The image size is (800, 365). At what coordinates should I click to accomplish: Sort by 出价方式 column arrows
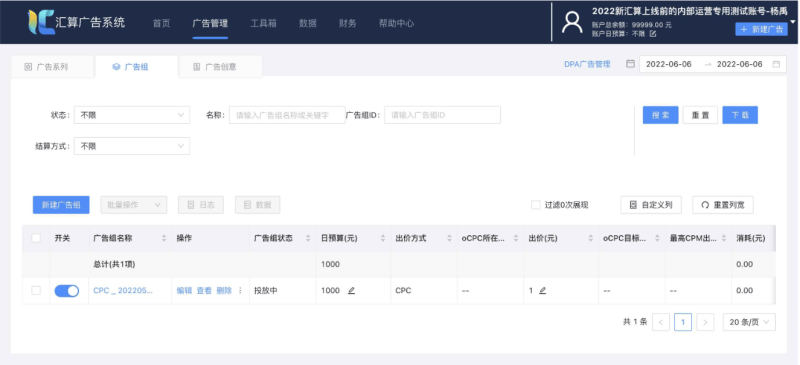point(449,238)
